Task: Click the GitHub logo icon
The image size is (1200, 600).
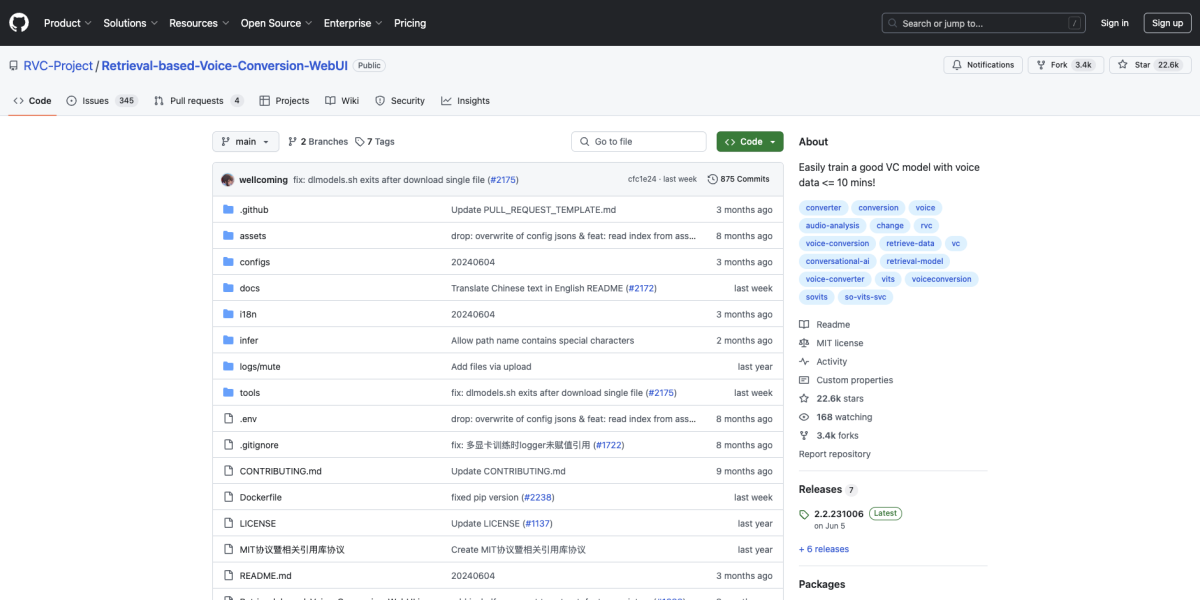Action: [x=19, y=23]
